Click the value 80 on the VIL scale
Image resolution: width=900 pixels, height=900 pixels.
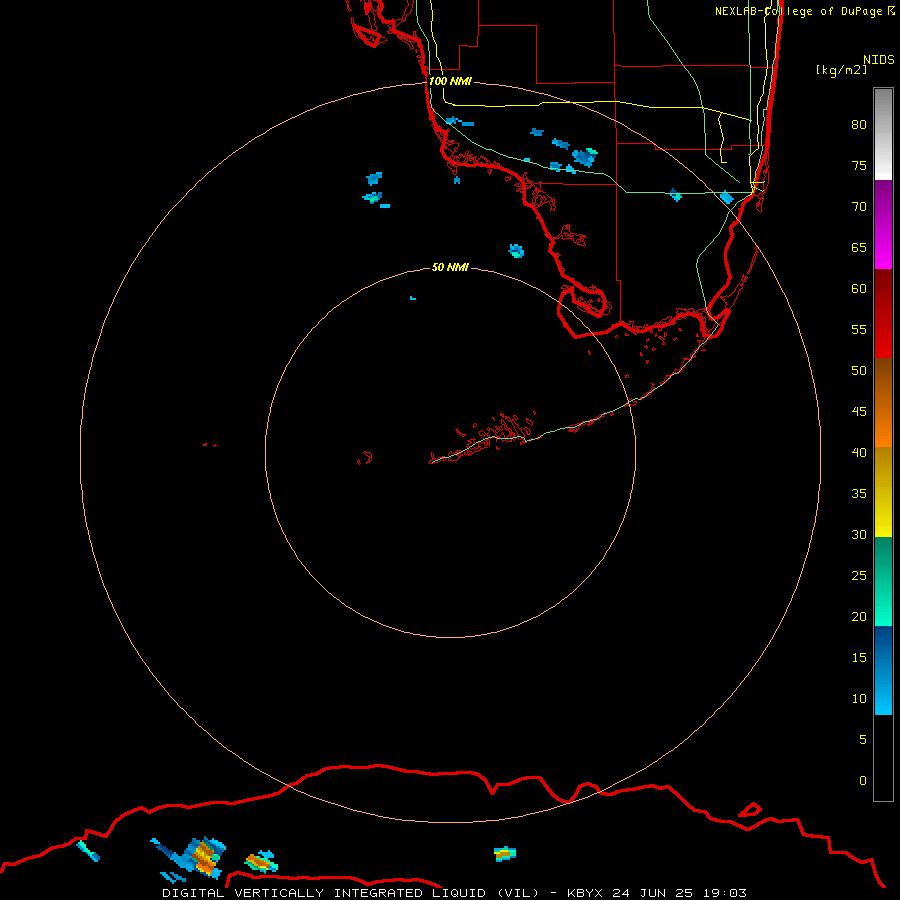pyautogui.click(x=859, y=125)
